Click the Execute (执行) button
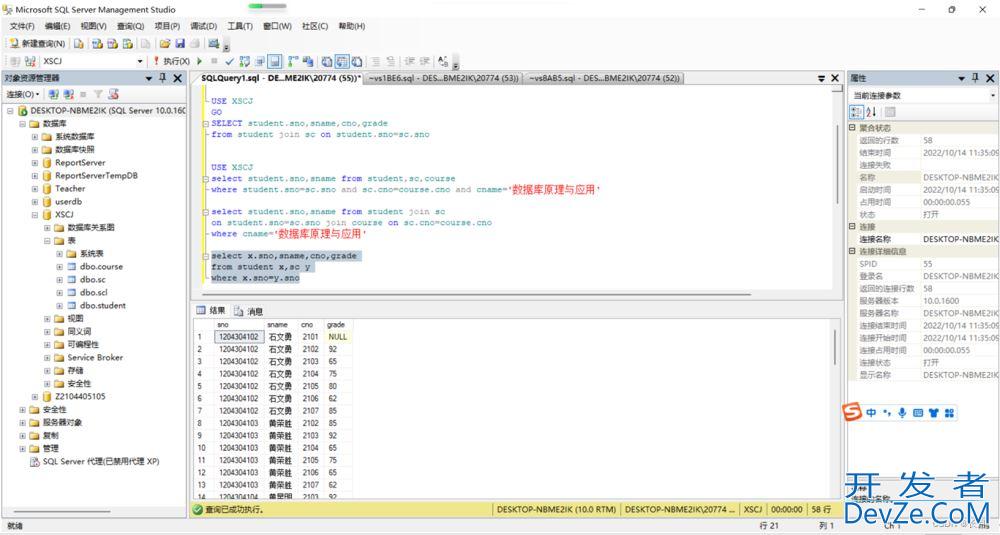The height and width of the screenshot is (535, 1000). click(x=170, y=61)
